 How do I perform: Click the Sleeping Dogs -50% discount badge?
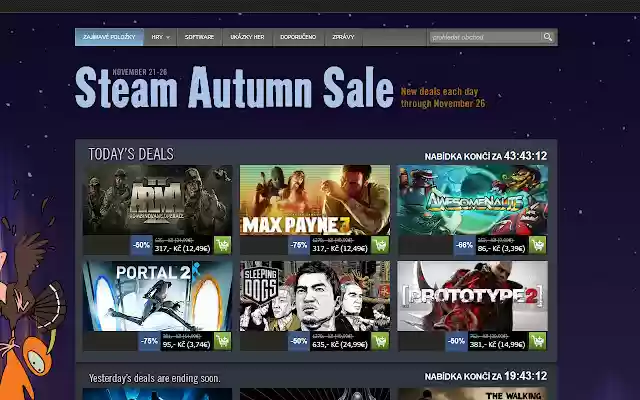point(299,341)
